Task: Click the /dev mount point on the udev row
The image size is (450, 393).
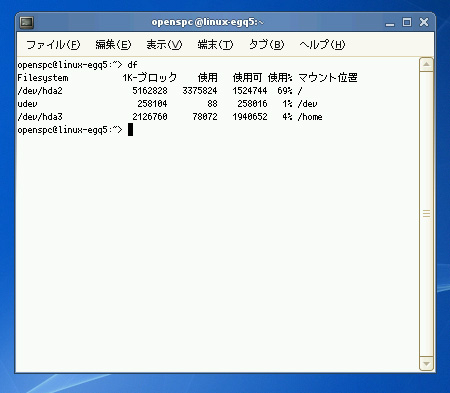Action: point(307,104)
